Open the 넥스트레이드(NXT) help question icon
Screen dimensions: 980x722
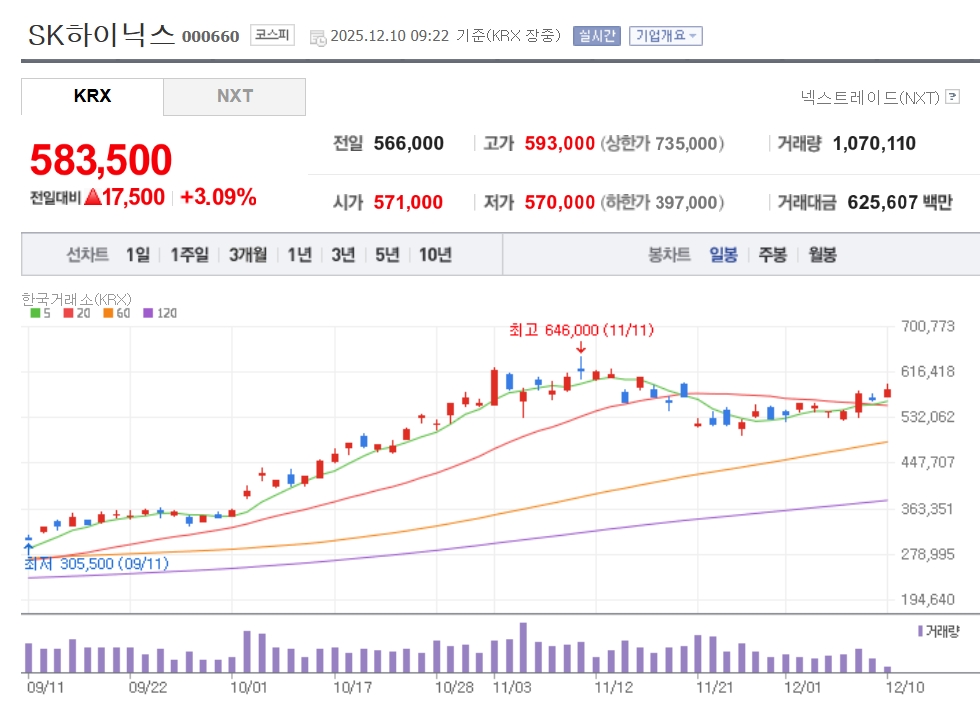(952, 97)
